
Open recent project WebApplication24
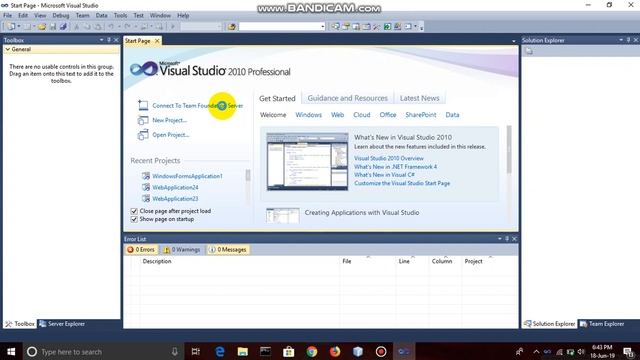175,187
